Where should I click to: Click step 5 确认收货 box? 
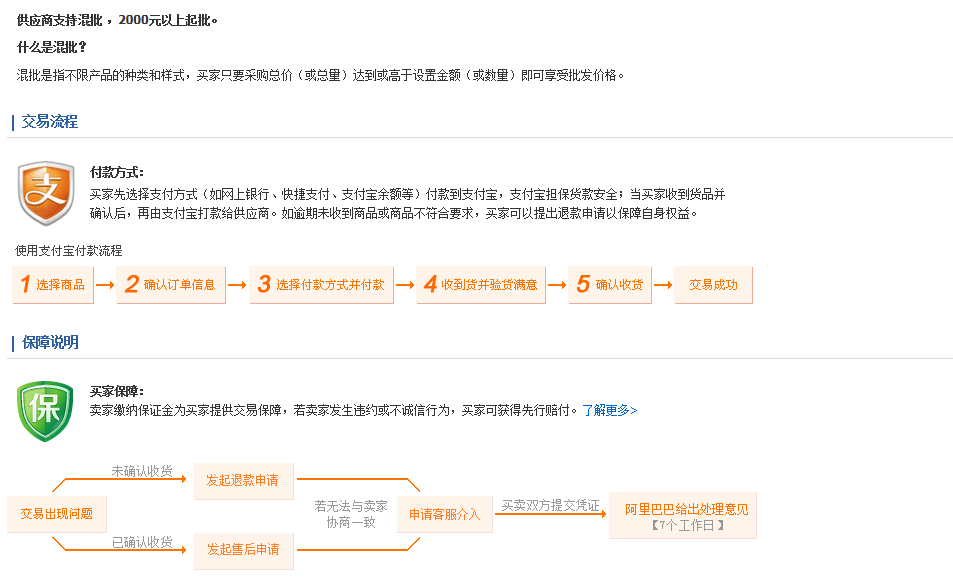pos(609,285)
